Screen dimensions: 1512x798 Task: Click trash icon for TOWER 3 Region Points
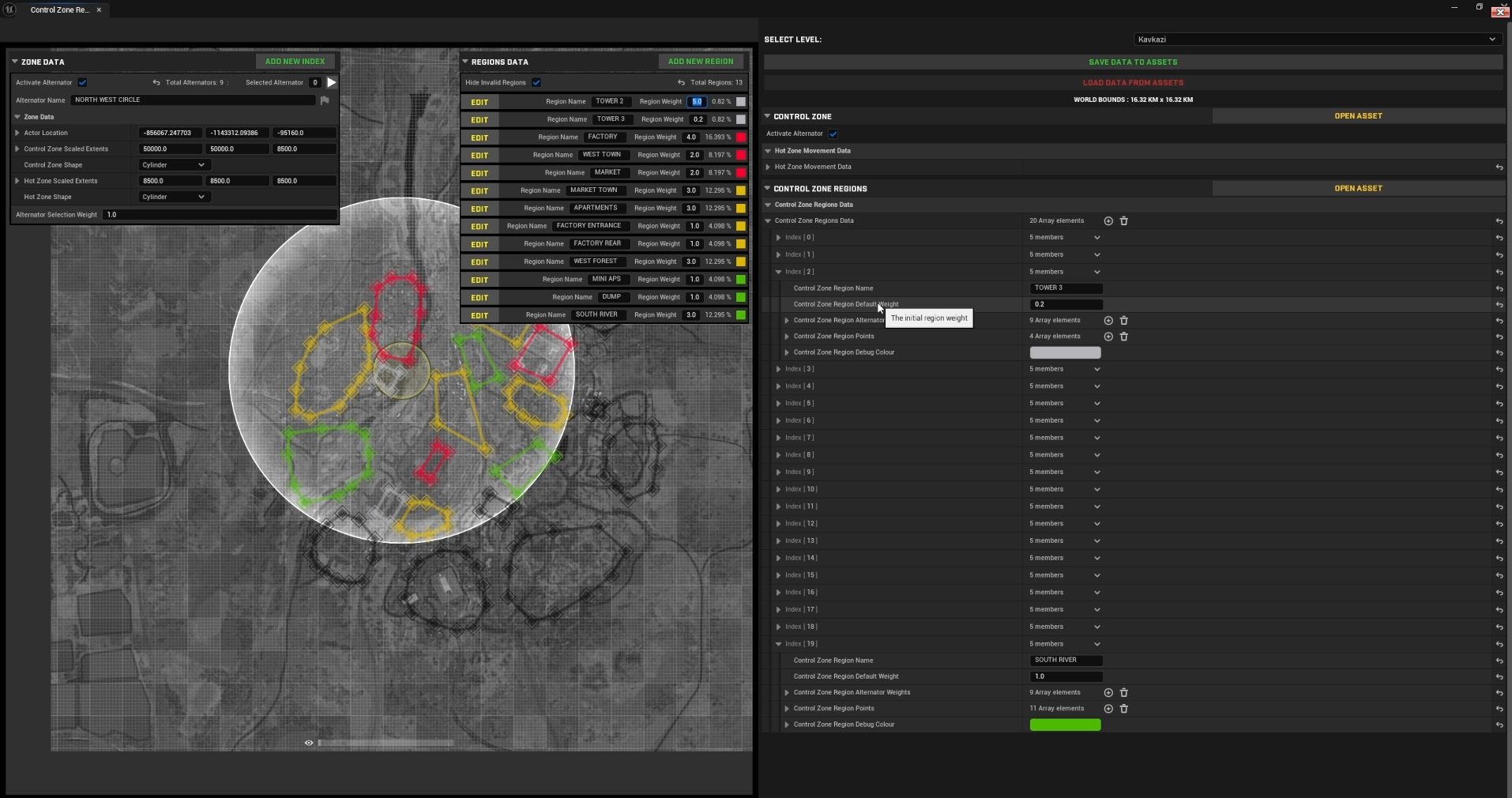[x=1124, y=337]
